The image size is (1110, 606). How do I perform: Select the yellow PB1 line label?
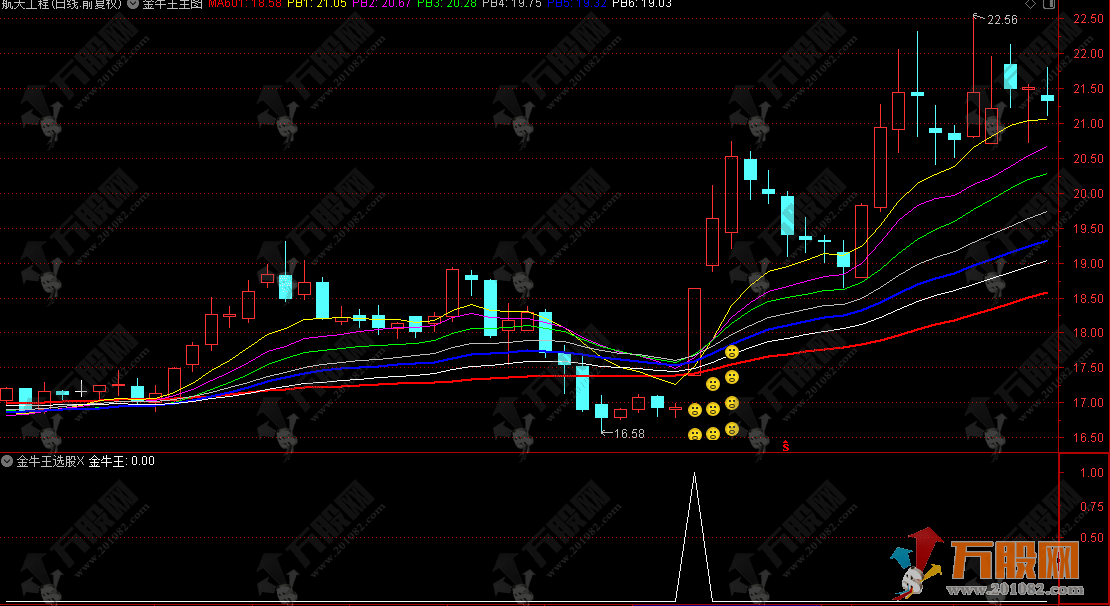tap(316, 5)
